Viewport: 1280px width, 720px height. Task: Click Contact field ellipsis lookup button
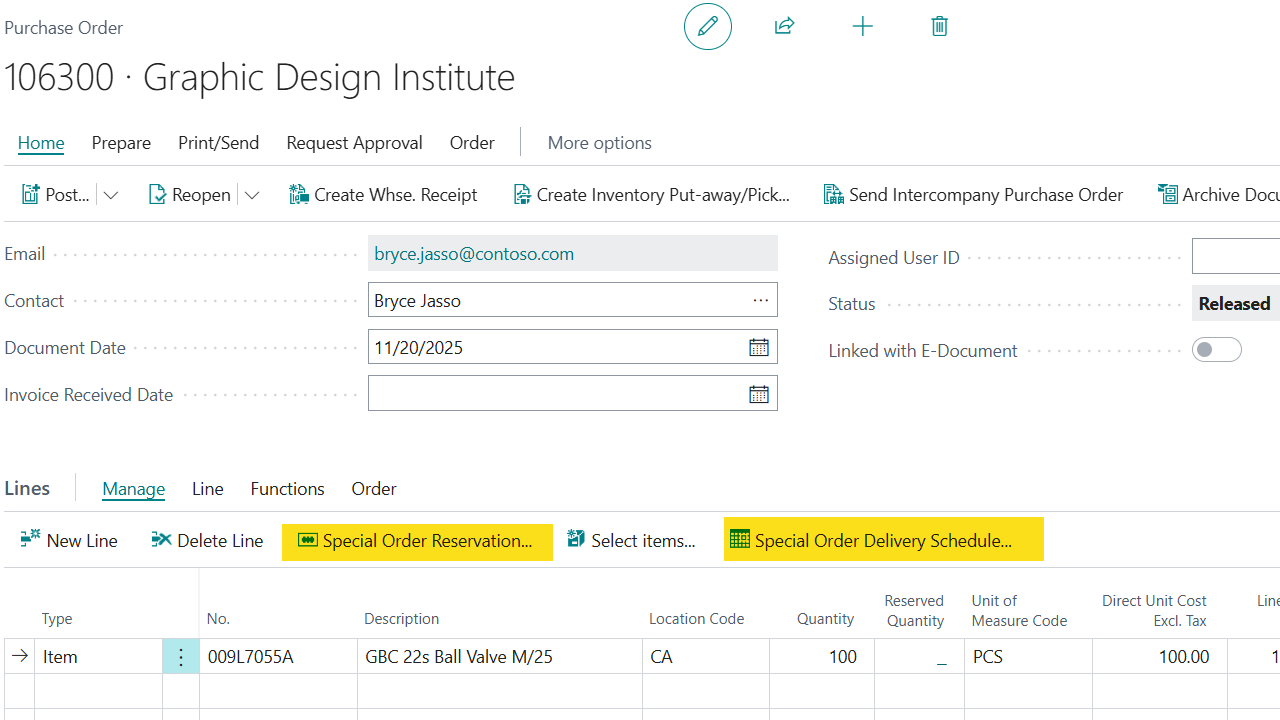(x=760, y=301)
